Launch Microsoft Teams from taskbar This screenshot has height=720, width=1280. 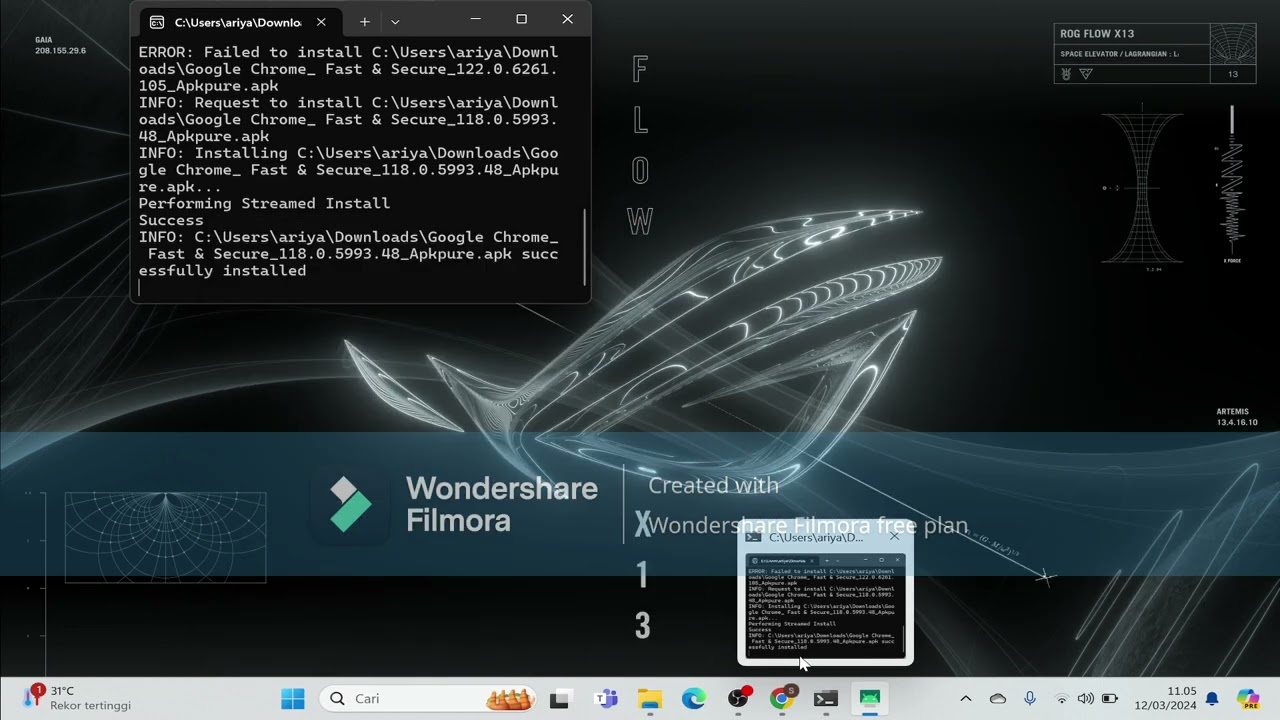[605, 698]
